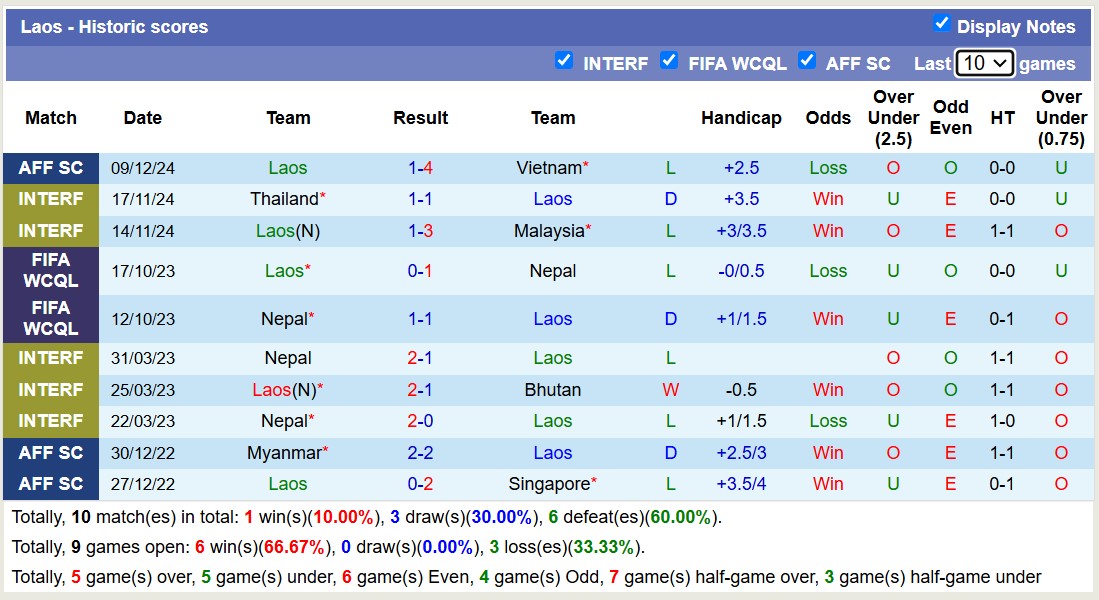Click the Bhutan team name
The width and height of the screenshot is (1099, 600).
pyautogui.click(x=553, y=389)
